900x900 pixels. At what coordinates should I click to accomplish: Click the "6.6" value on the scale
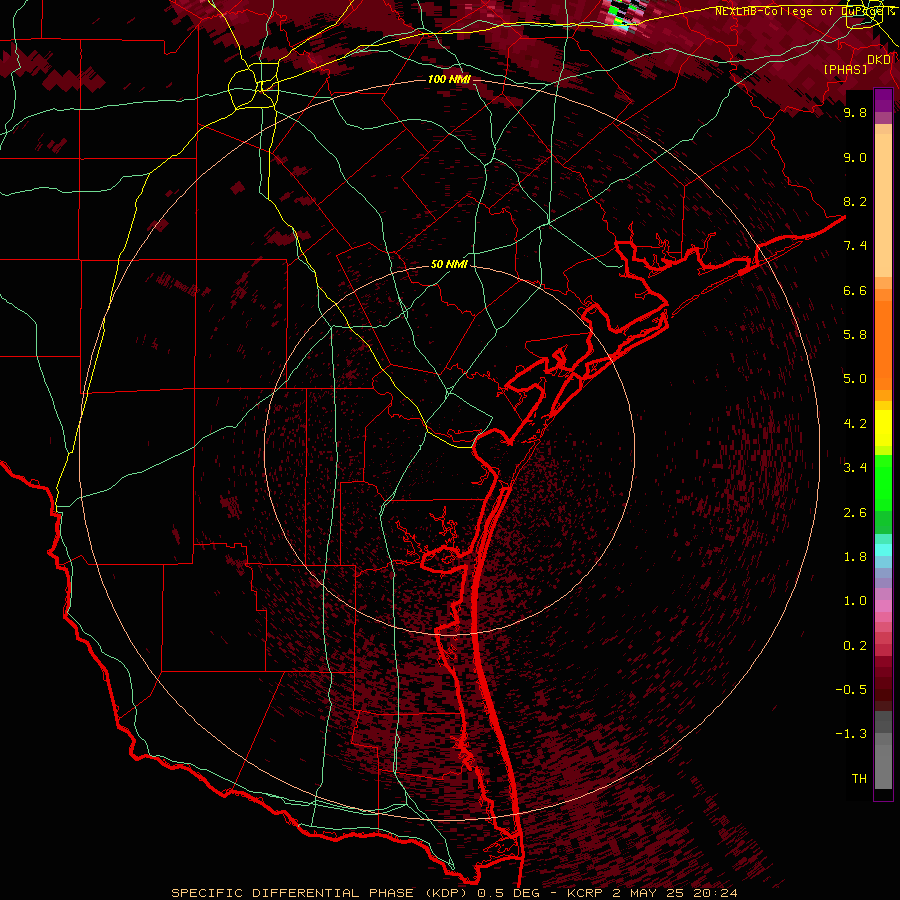[855, 290]
